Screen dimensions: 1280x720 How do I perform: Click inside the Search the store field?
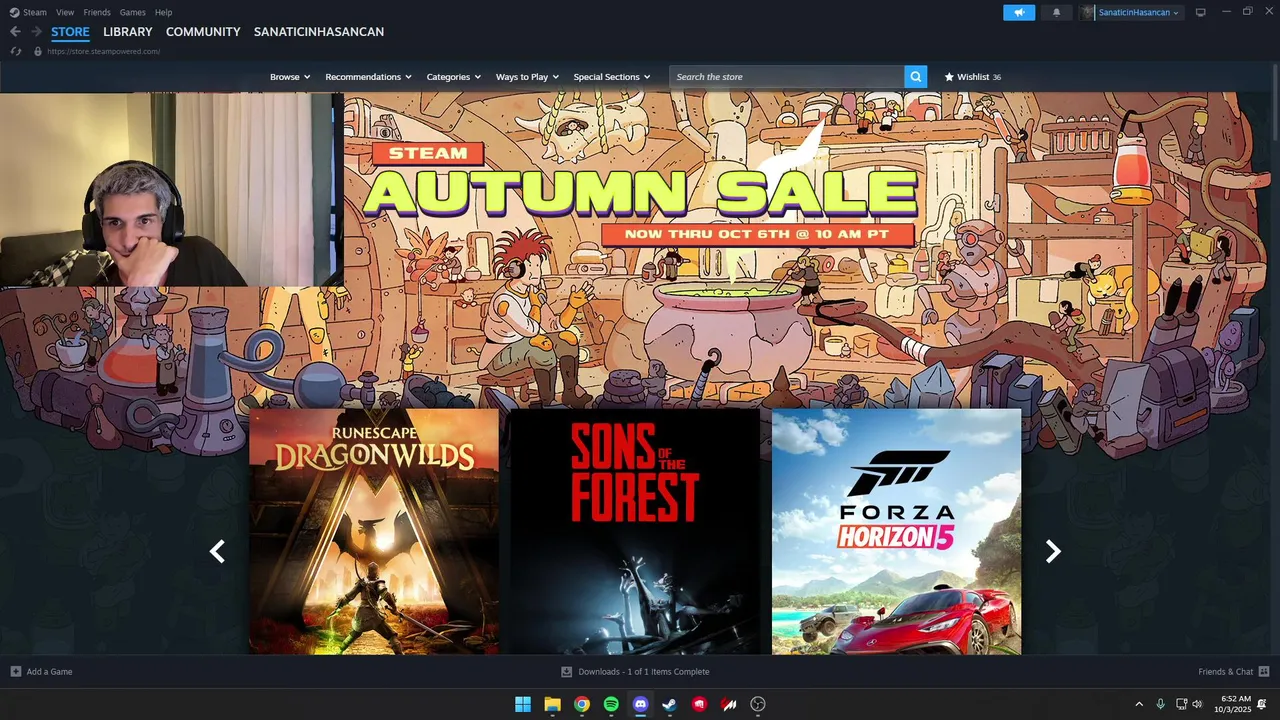click(x=787, y=77)
